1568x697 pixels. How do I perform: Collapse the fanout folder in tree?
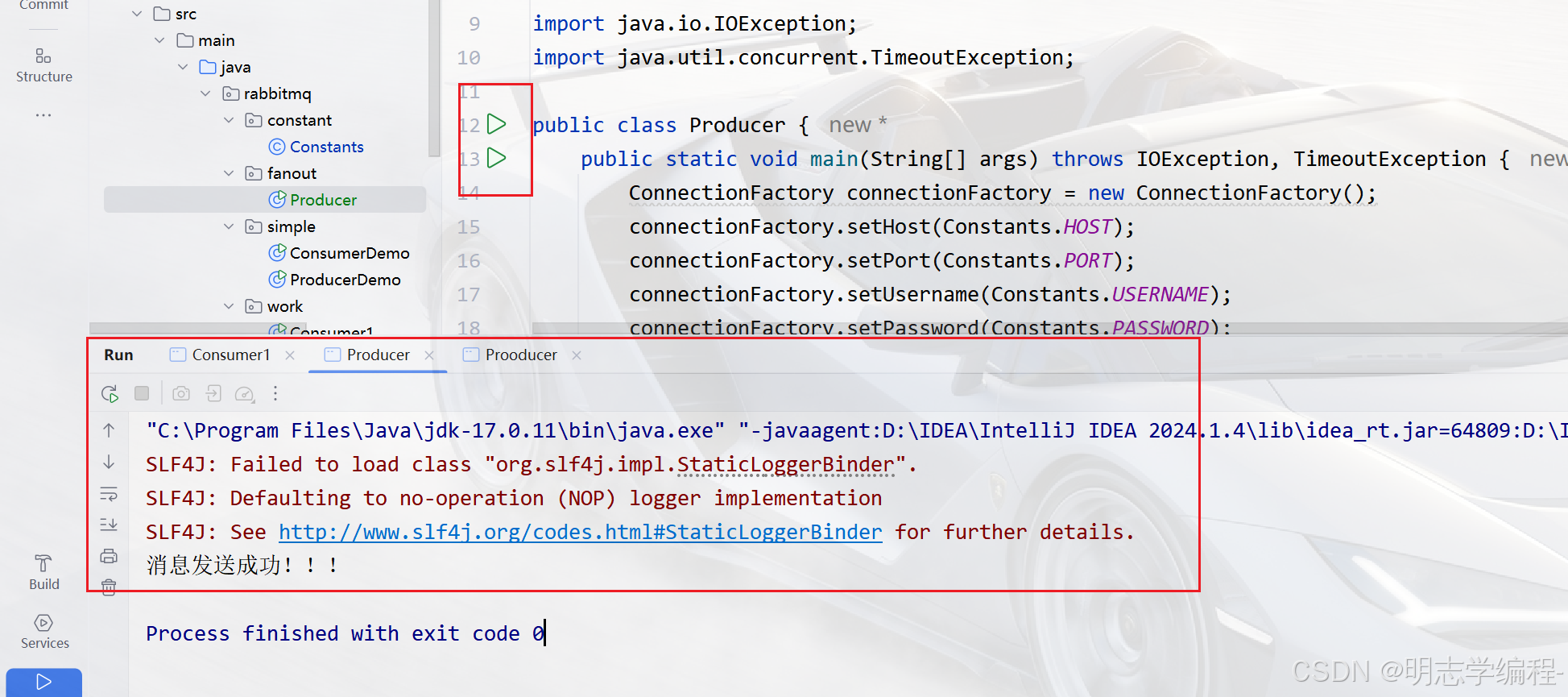coord(229,173)
